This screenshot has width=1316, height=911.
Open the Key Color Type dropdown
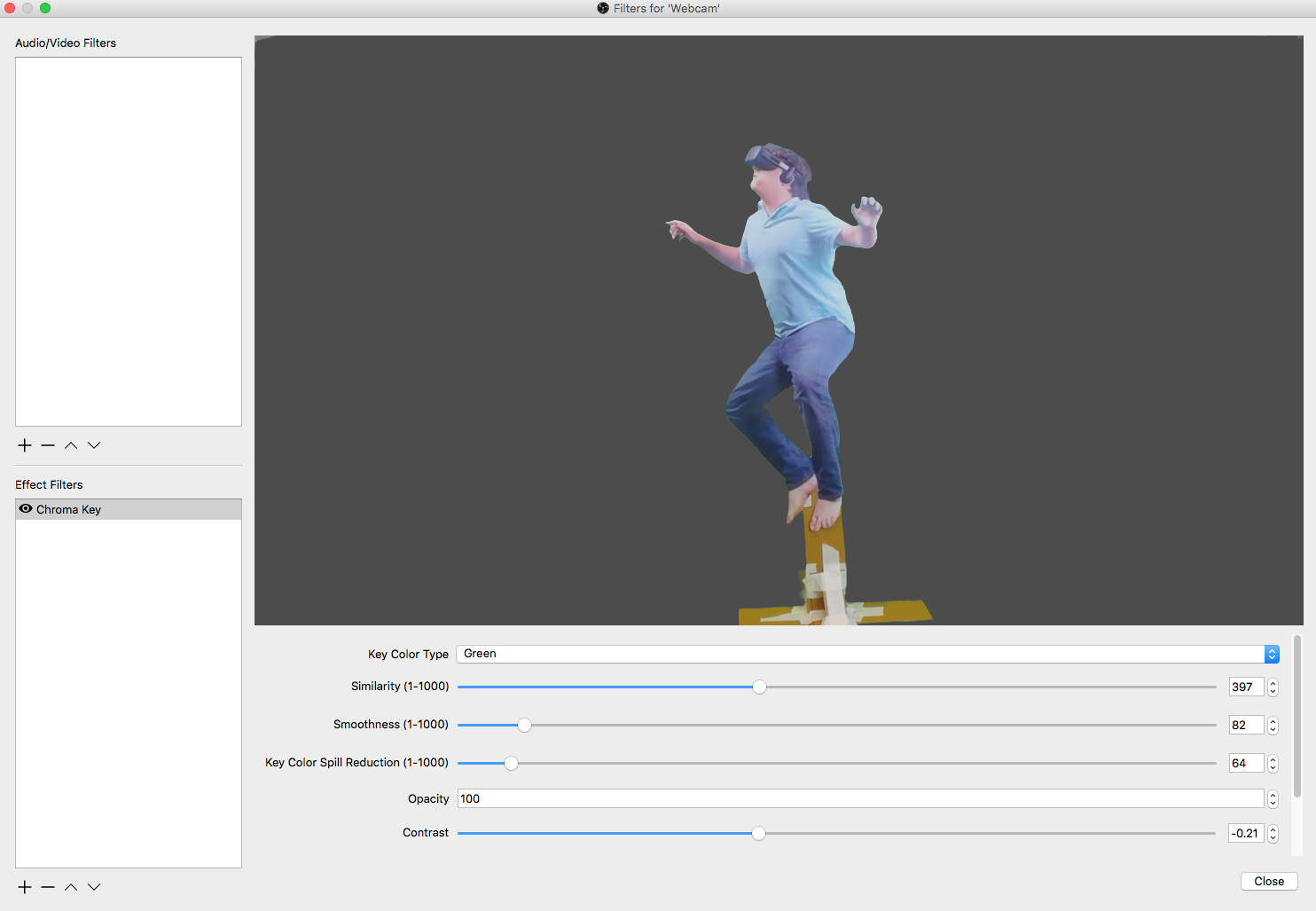(x=867, y=654)
